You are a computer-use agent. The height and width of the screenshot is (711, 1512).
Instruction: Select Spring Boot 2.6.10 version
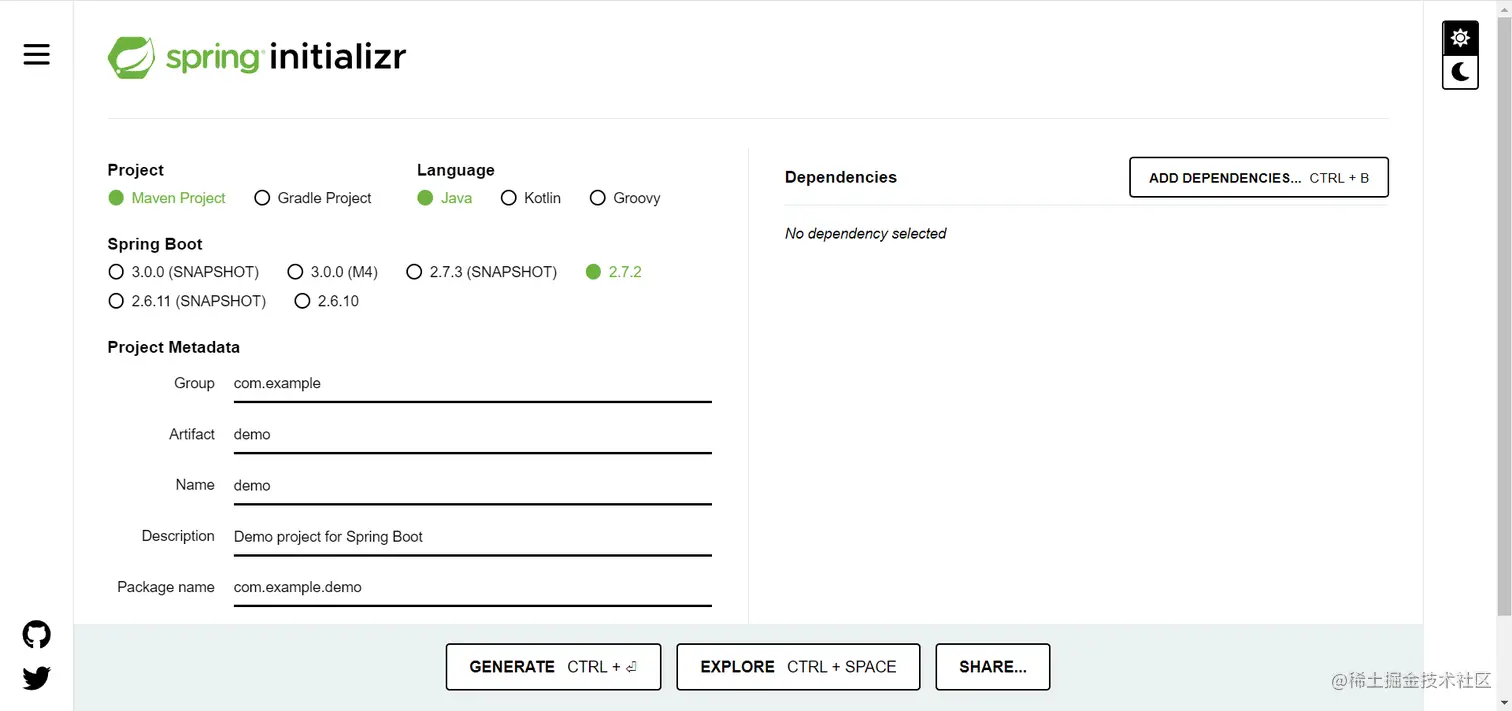coord(327,301)
